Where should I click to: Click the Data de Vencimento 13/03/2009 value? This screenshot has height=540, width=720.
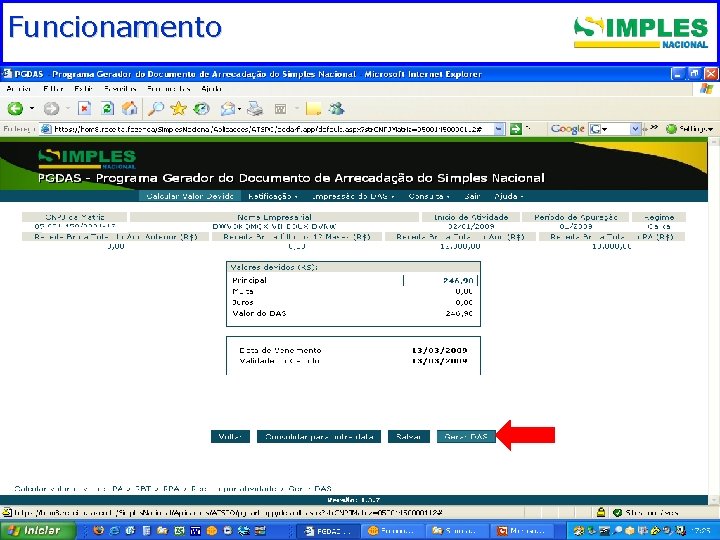tap(440, 350)
